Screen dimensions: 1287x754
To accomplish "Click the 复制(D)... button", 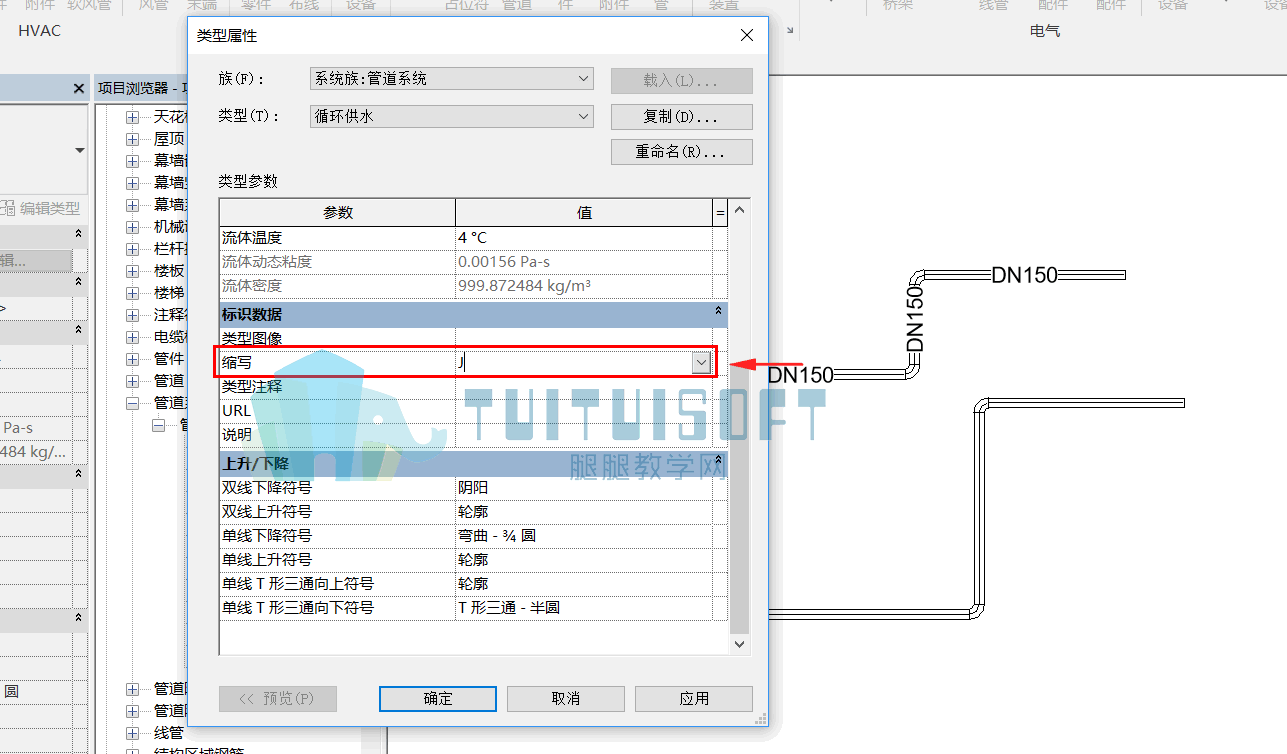I will click(x=682, y=117).
